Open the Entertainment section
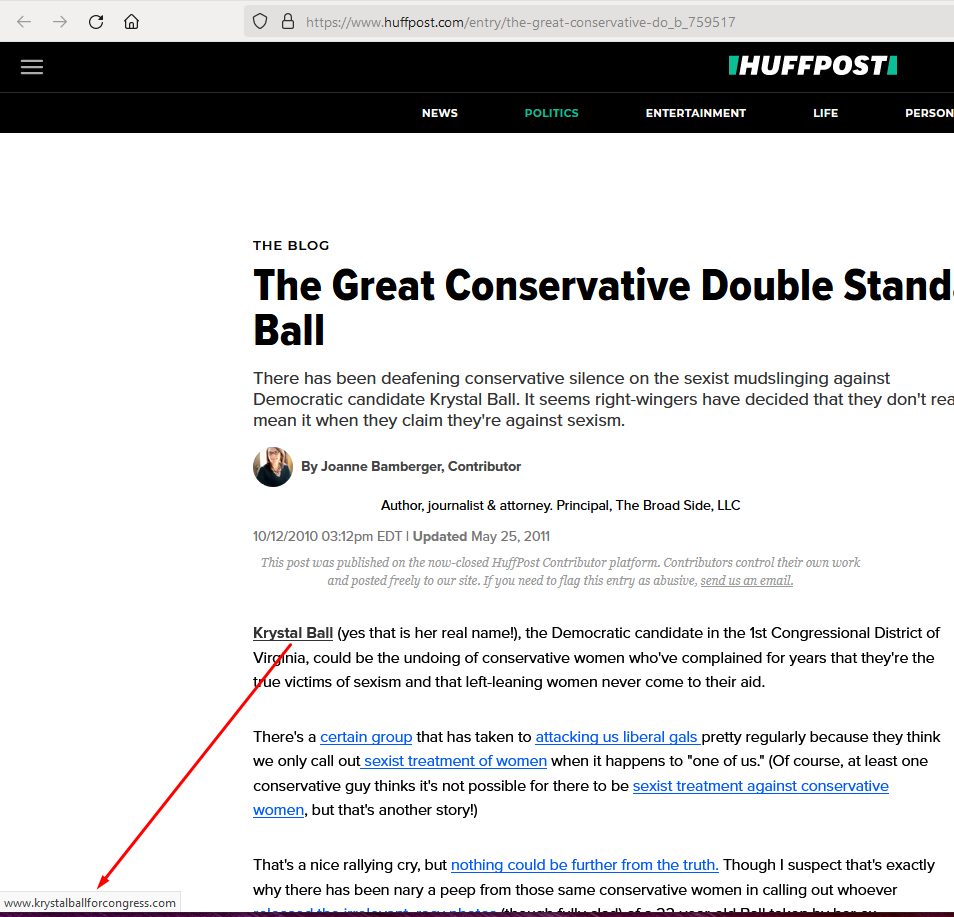This screenshot has width=954, height=917. tap(695, 113)
